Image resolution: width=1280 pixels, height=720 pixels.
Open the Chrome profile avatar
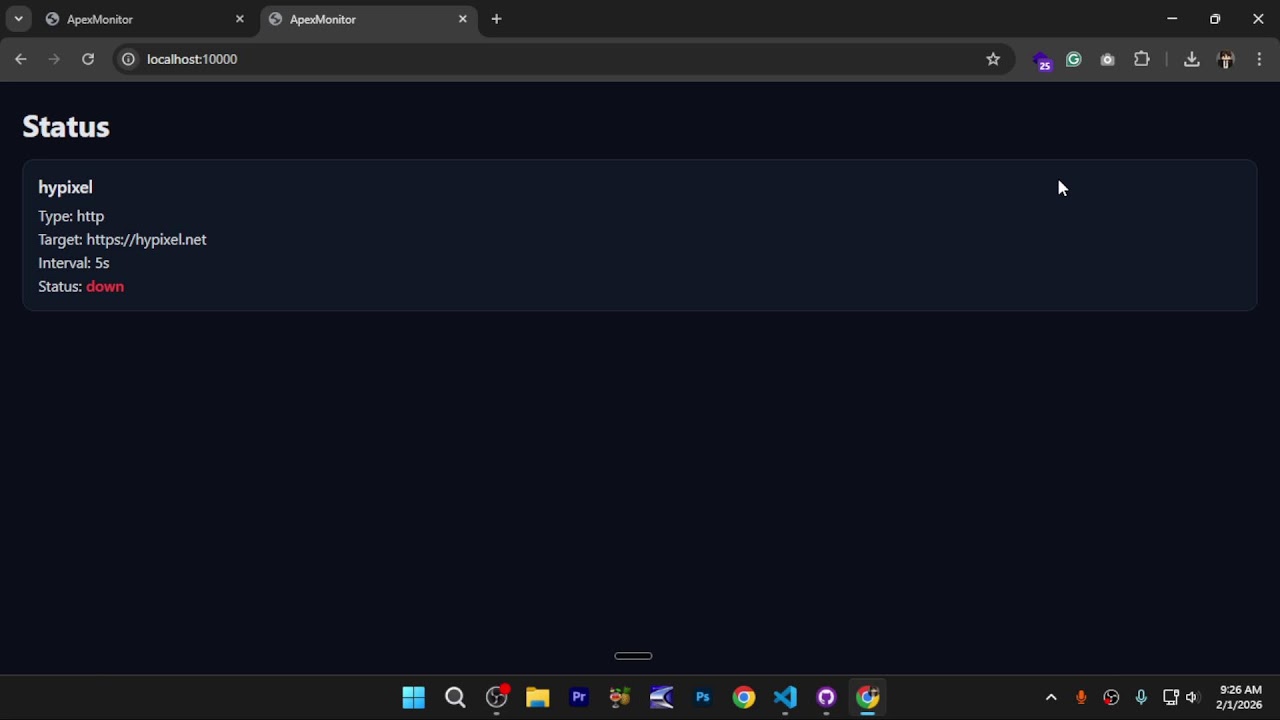click(x=1225, y=59)
